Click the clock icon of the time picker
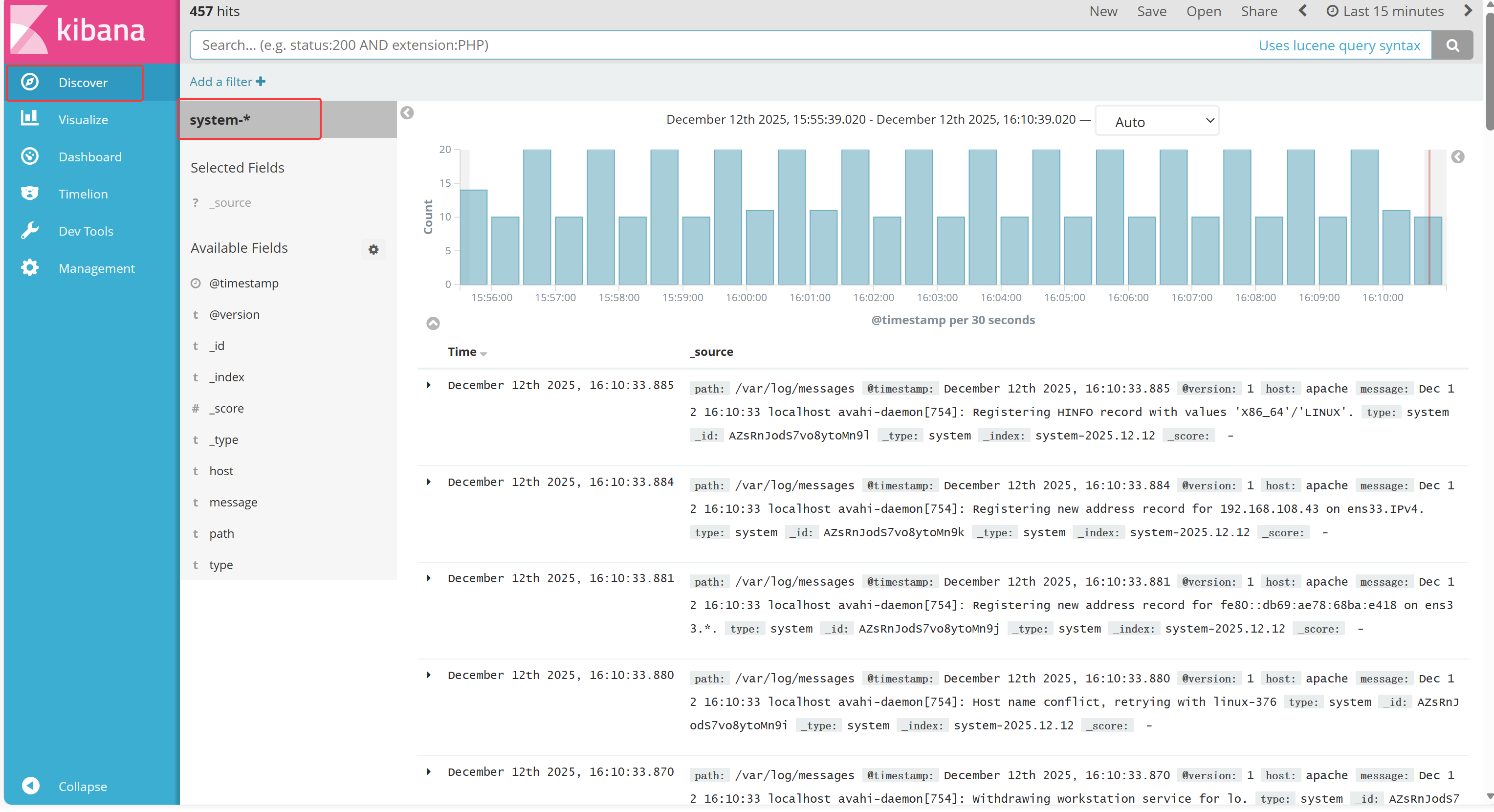Viewport: 1494px width, 812px height. pyautogui.click(x=1333, y=11)
